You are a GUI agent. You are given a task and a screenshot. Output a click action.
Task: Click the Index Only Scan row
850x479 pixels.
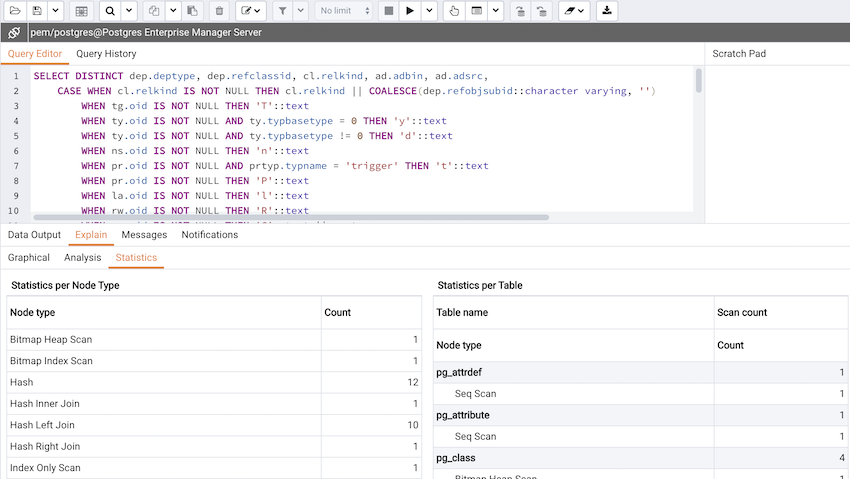click(x=214, y=468)
